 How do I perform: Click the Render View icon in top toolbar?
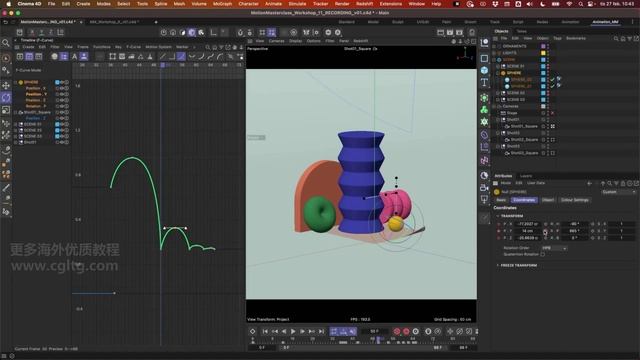[440, 32]
